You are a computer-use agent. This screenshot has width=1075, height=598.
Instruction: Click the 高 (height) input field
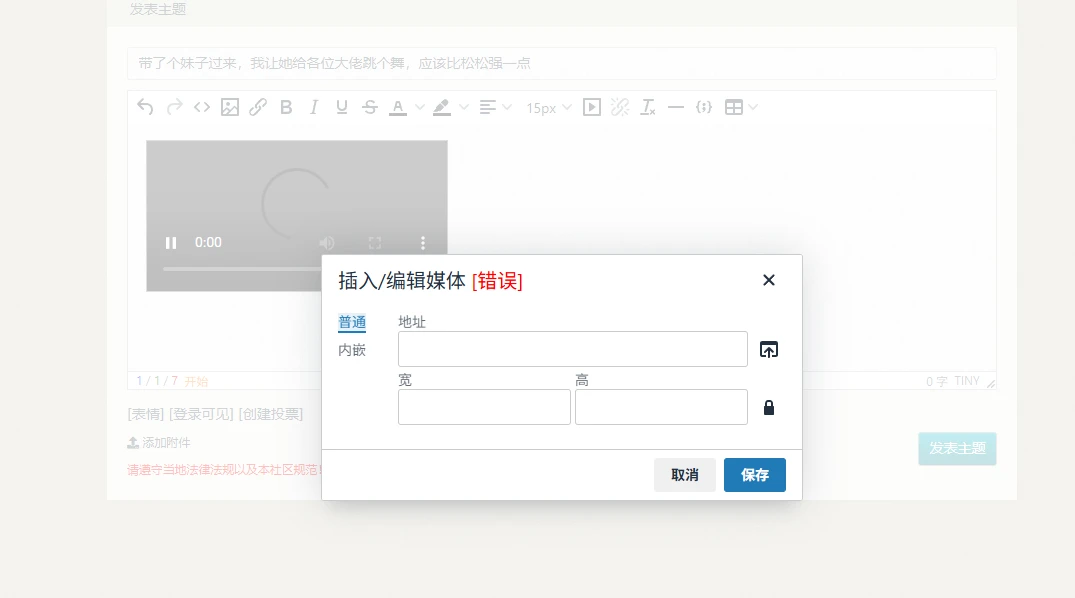click(x=661, y=407)
